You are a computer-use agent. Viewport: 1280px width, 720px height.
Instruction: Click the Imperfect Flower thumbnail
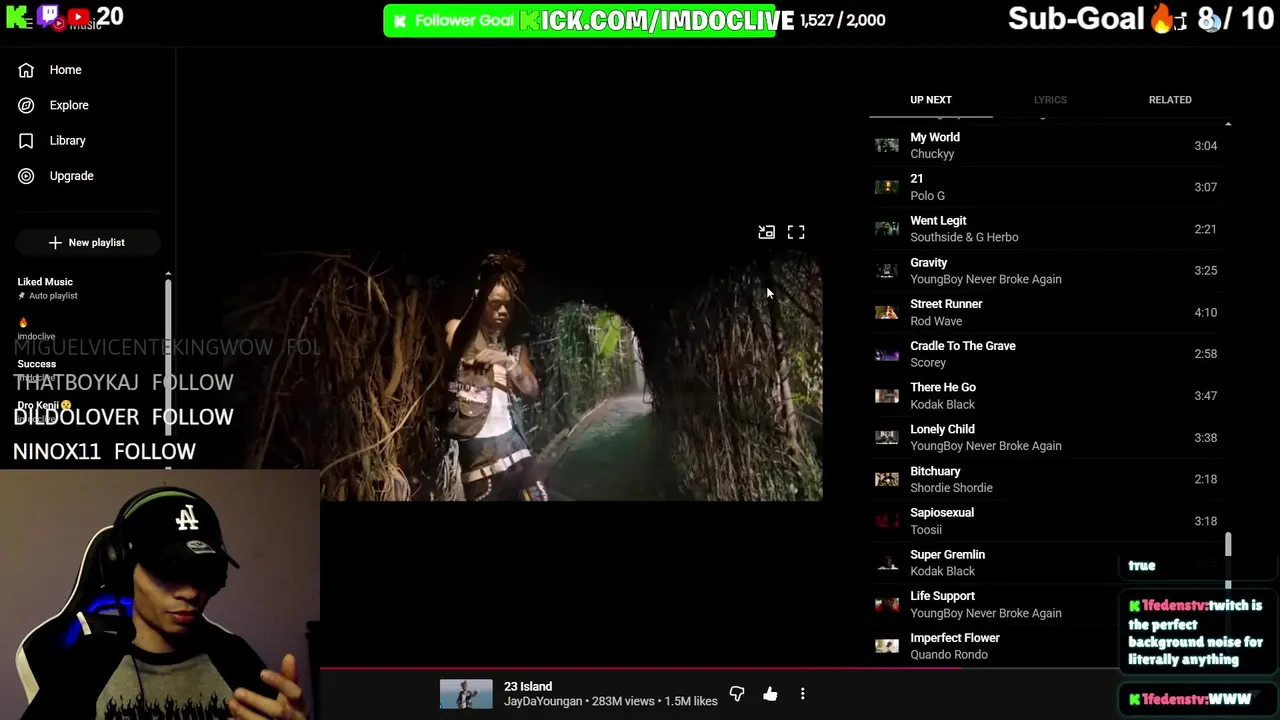coord(887,646)
